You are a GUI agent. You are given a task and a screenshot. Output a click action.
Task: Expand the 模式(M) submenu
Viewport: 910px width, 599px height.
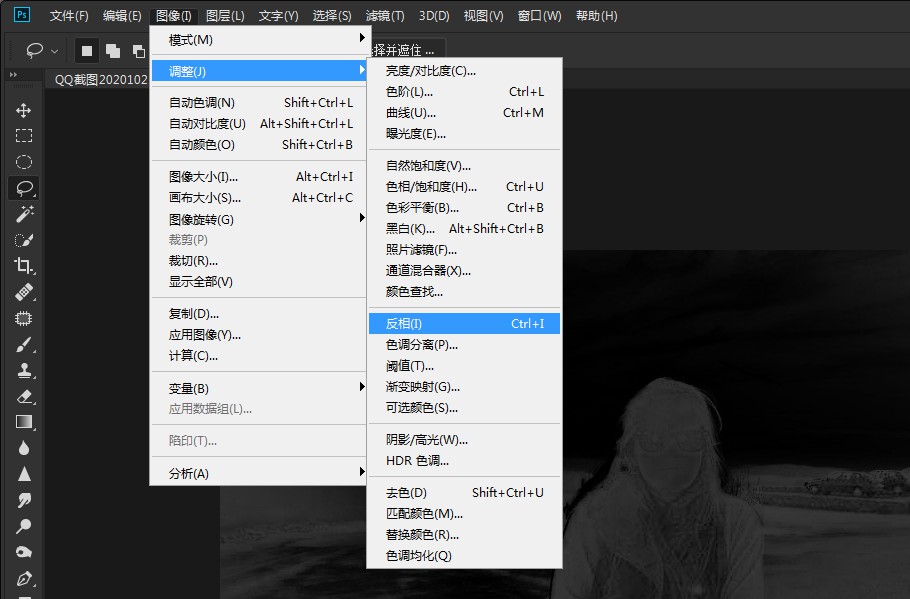190,38
